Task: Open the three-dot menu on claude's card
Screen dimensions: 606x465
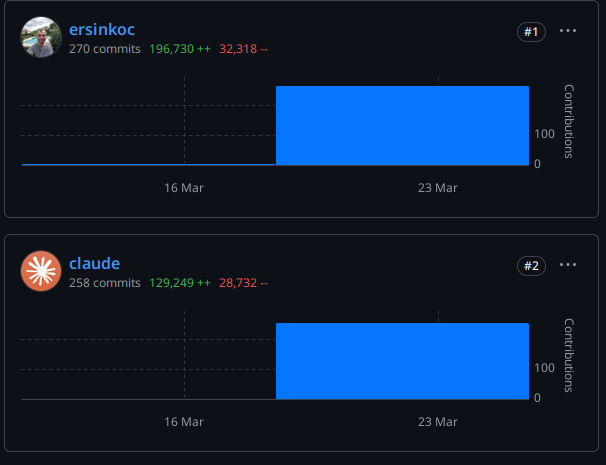Action: click(568, 264)
